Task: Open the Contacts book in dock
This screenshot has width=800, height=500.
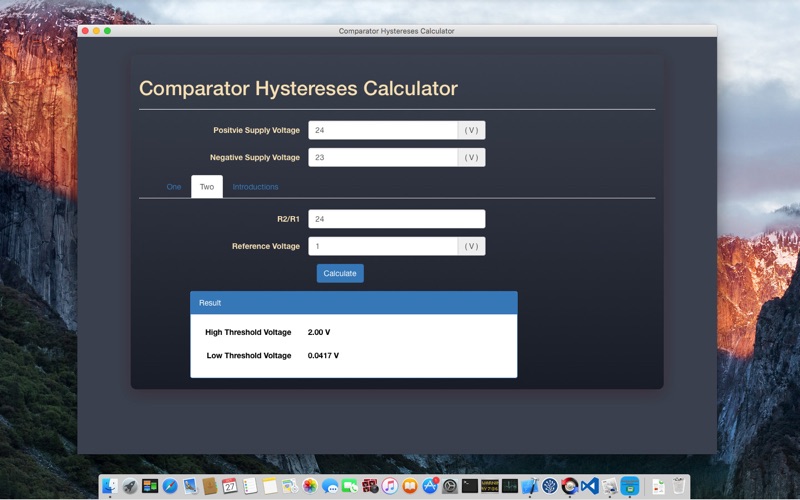Action: click(210, 486)
